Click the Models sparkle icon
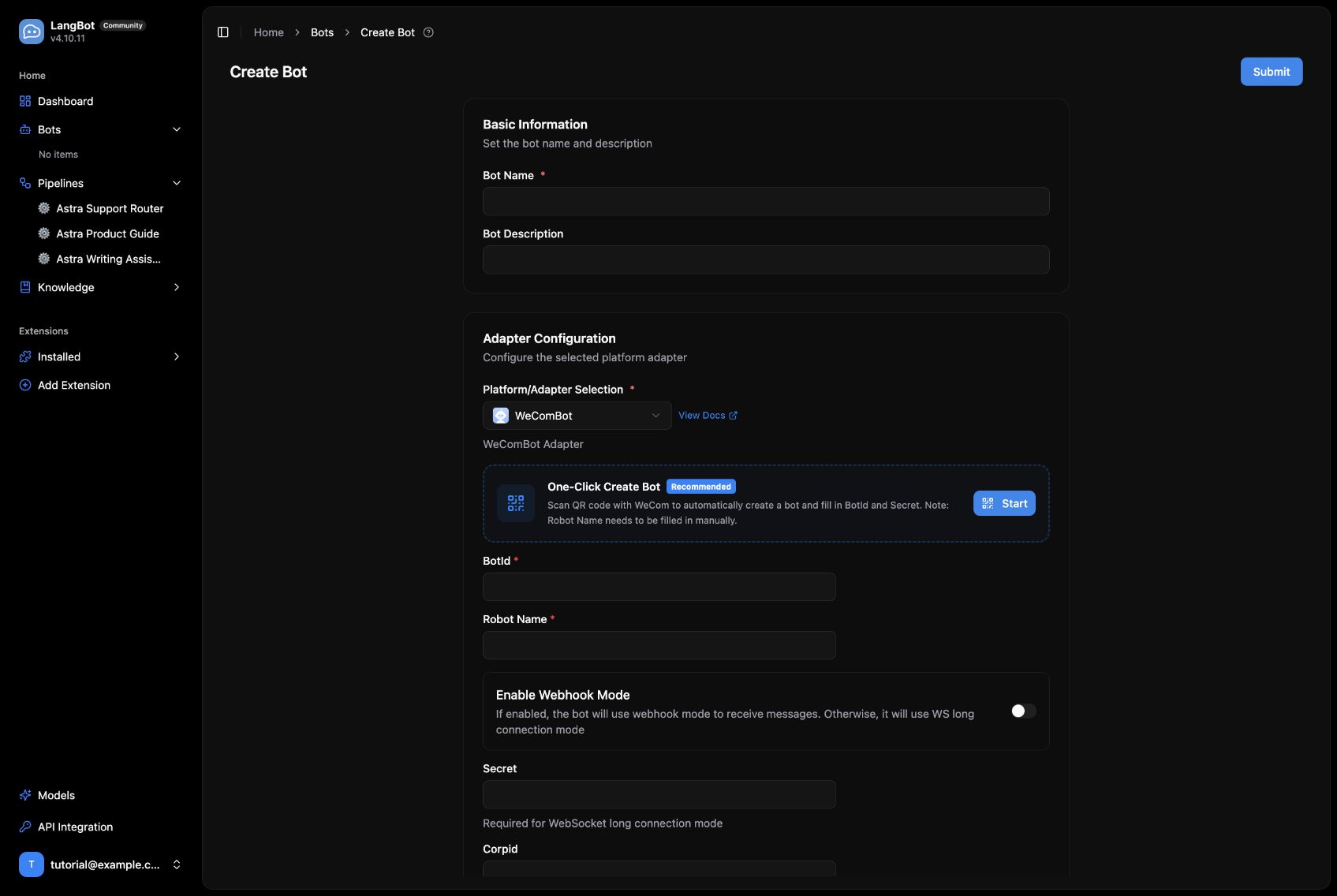Screen dimensions: 1337x896 pos(25,795)
